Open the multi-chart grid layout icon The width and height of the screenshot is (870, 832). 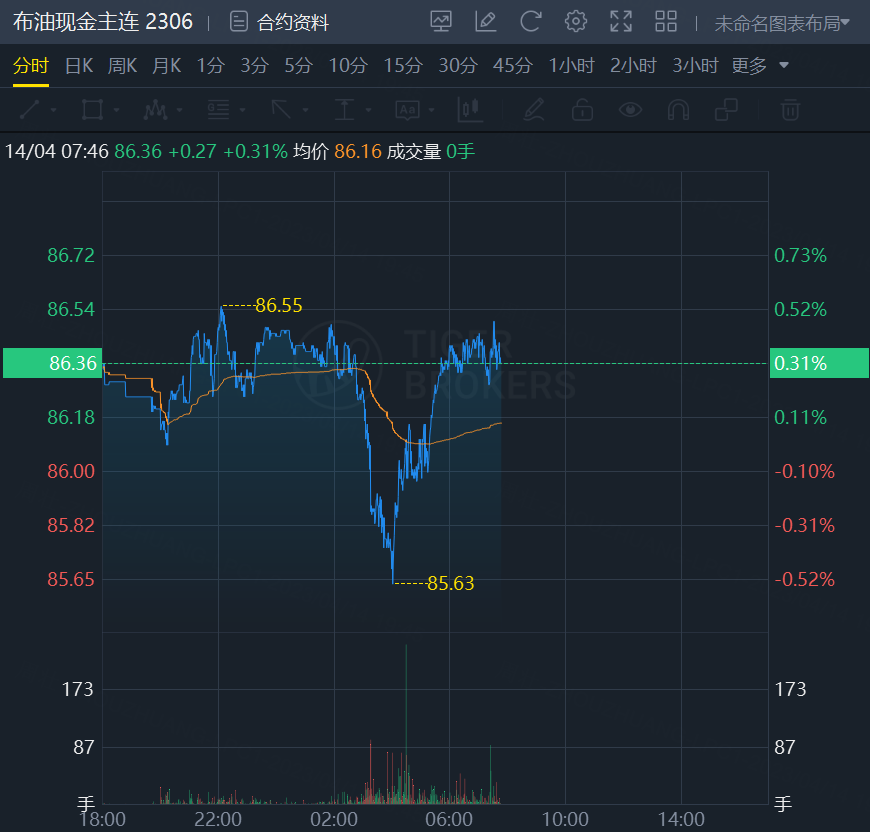[x=666, y=21]
